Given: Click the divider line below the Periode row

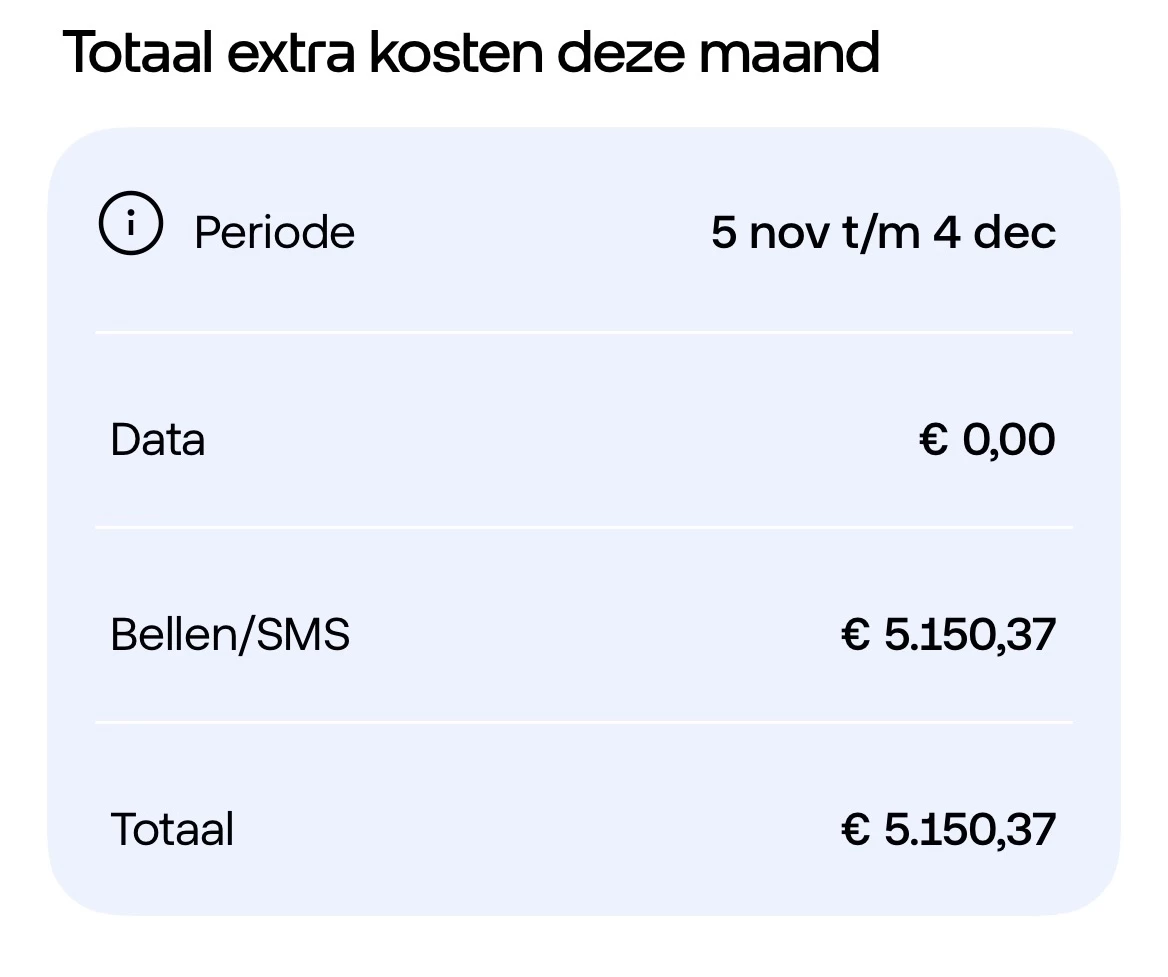Looking at the screenshot, I should point(584,332).
